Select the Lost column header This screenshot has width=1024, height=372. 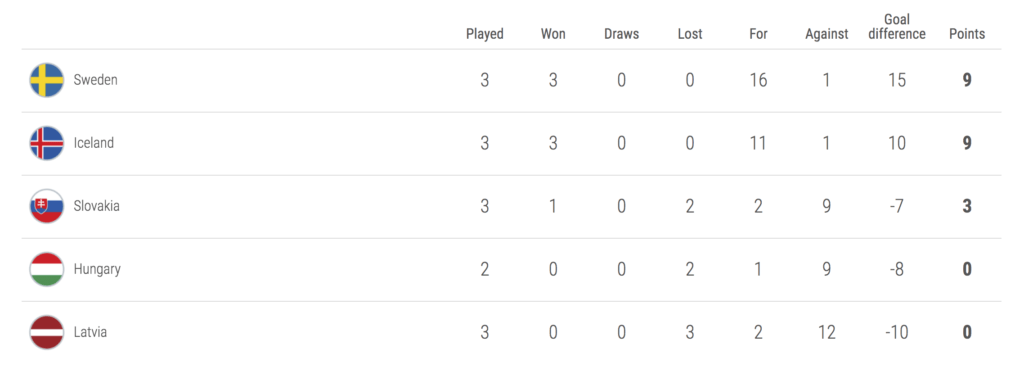pos(690,34)
